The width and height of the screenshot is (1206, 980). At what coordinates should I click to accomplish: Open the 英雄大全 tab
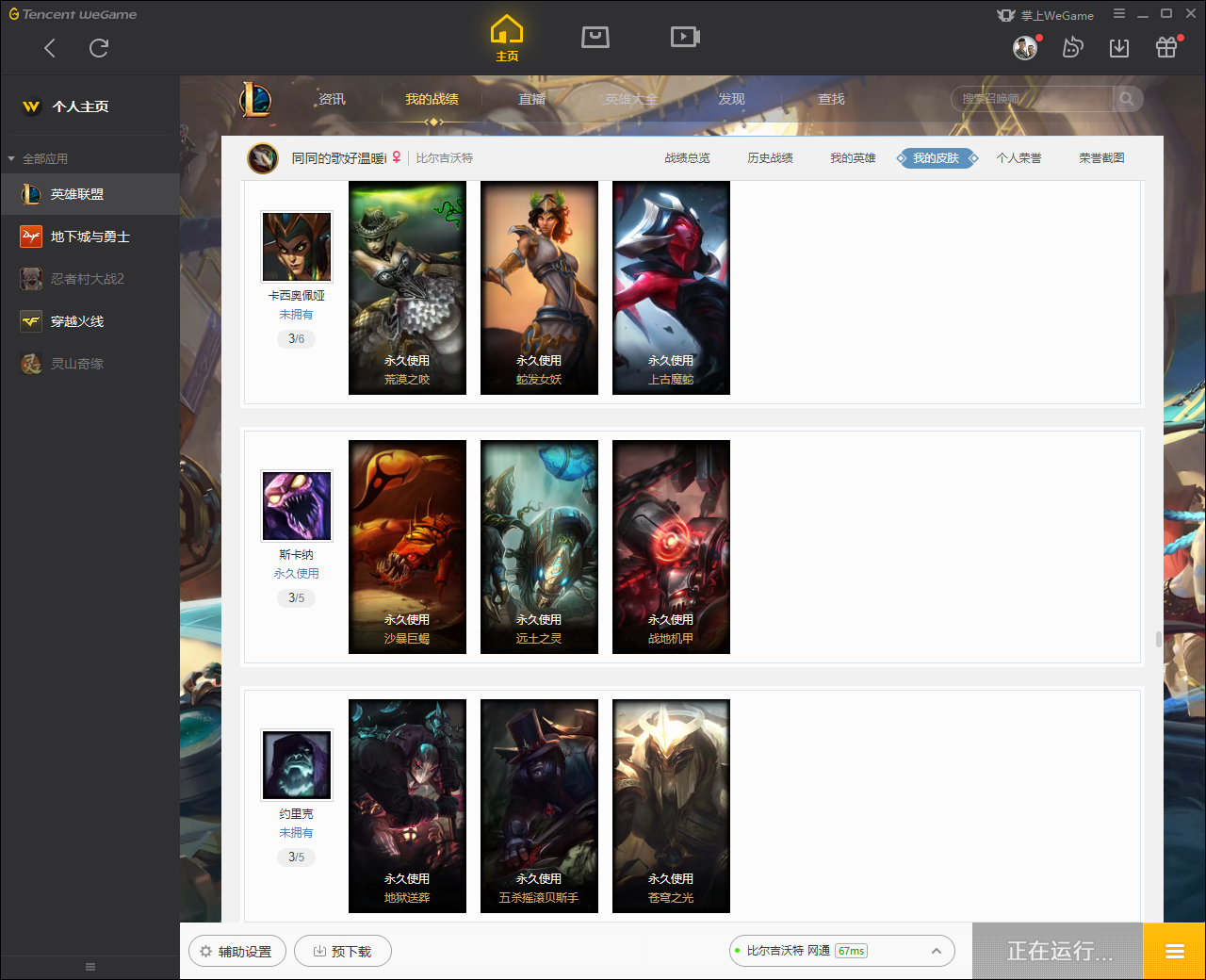[631, 99]
